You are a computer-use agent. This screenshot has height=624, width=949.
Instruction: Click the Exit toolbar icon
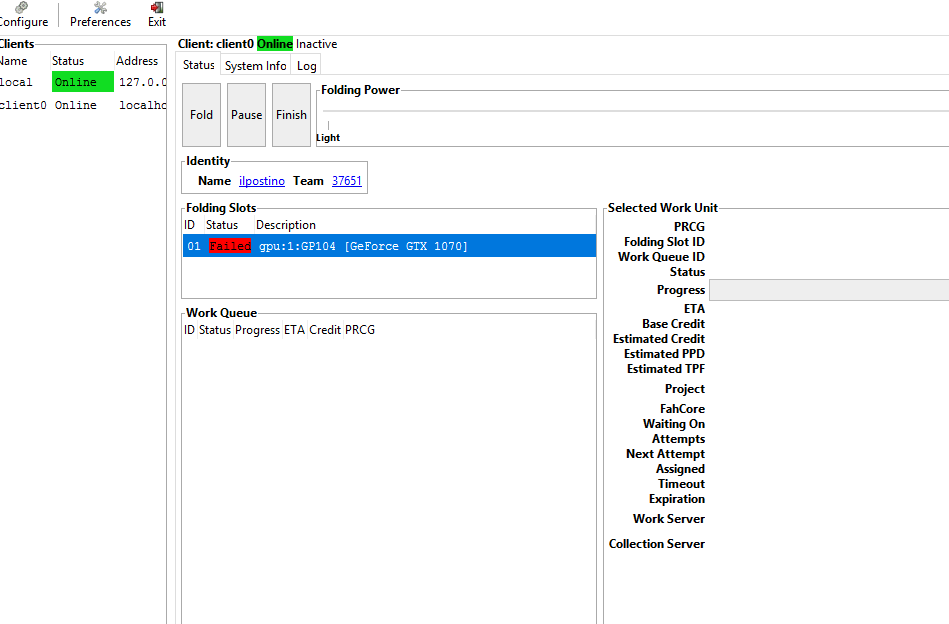click(157, 15)
